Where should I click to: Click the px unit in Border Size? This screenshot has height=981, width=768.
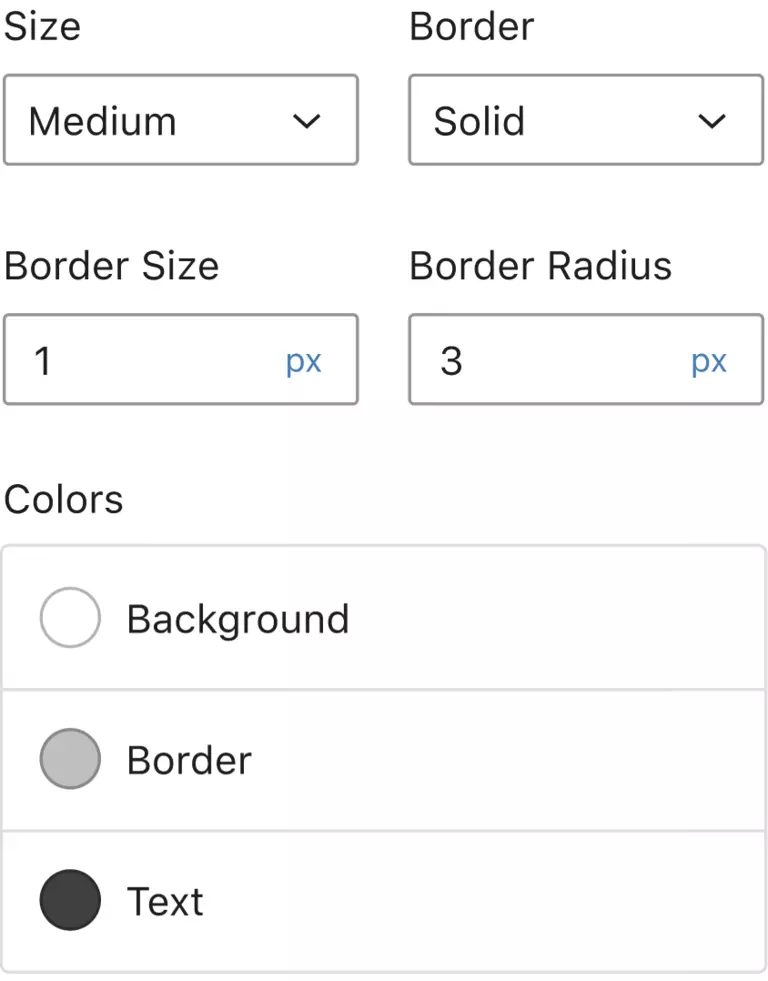point(303,362)
